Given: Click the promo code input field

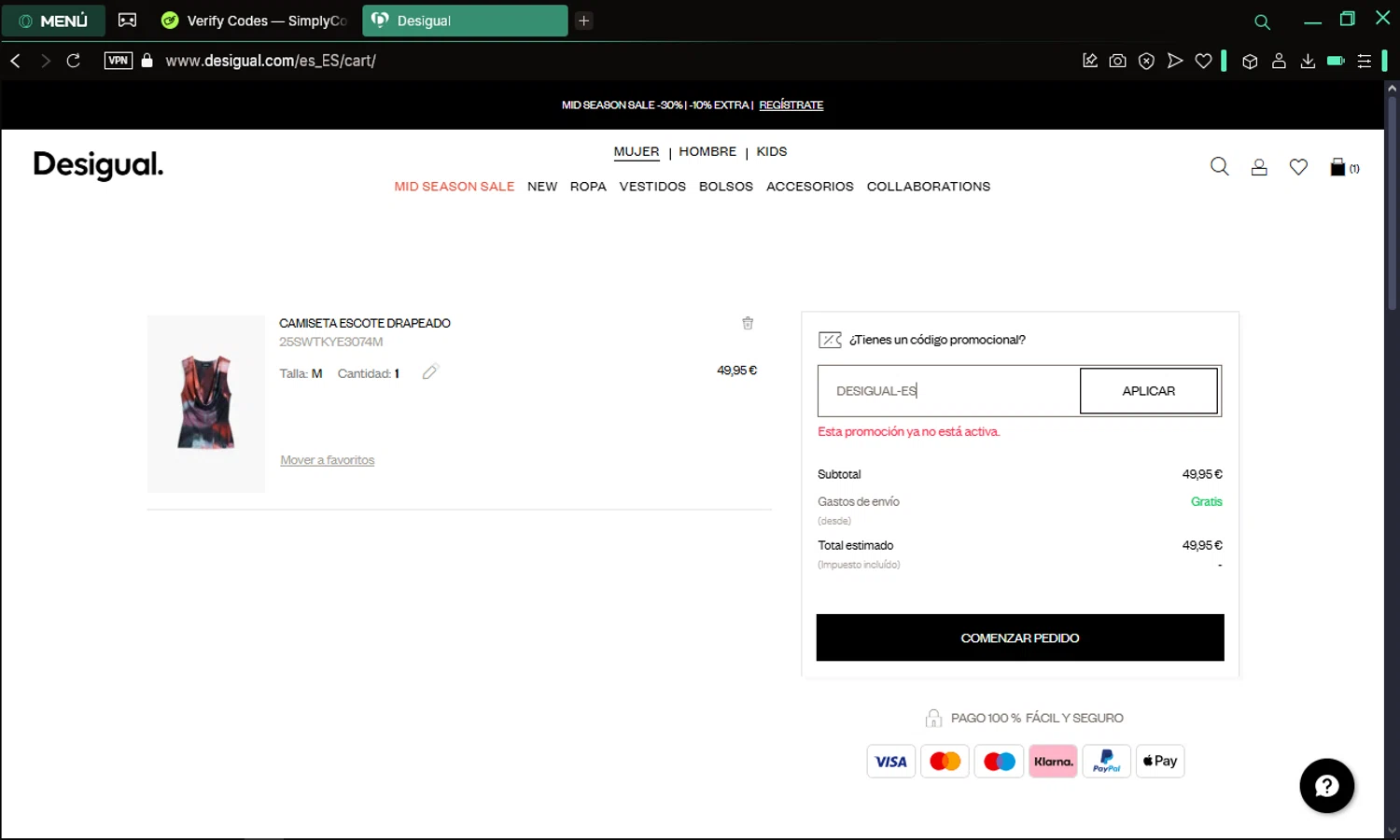Looking at the screenshot, I should [x=948, y=391].
